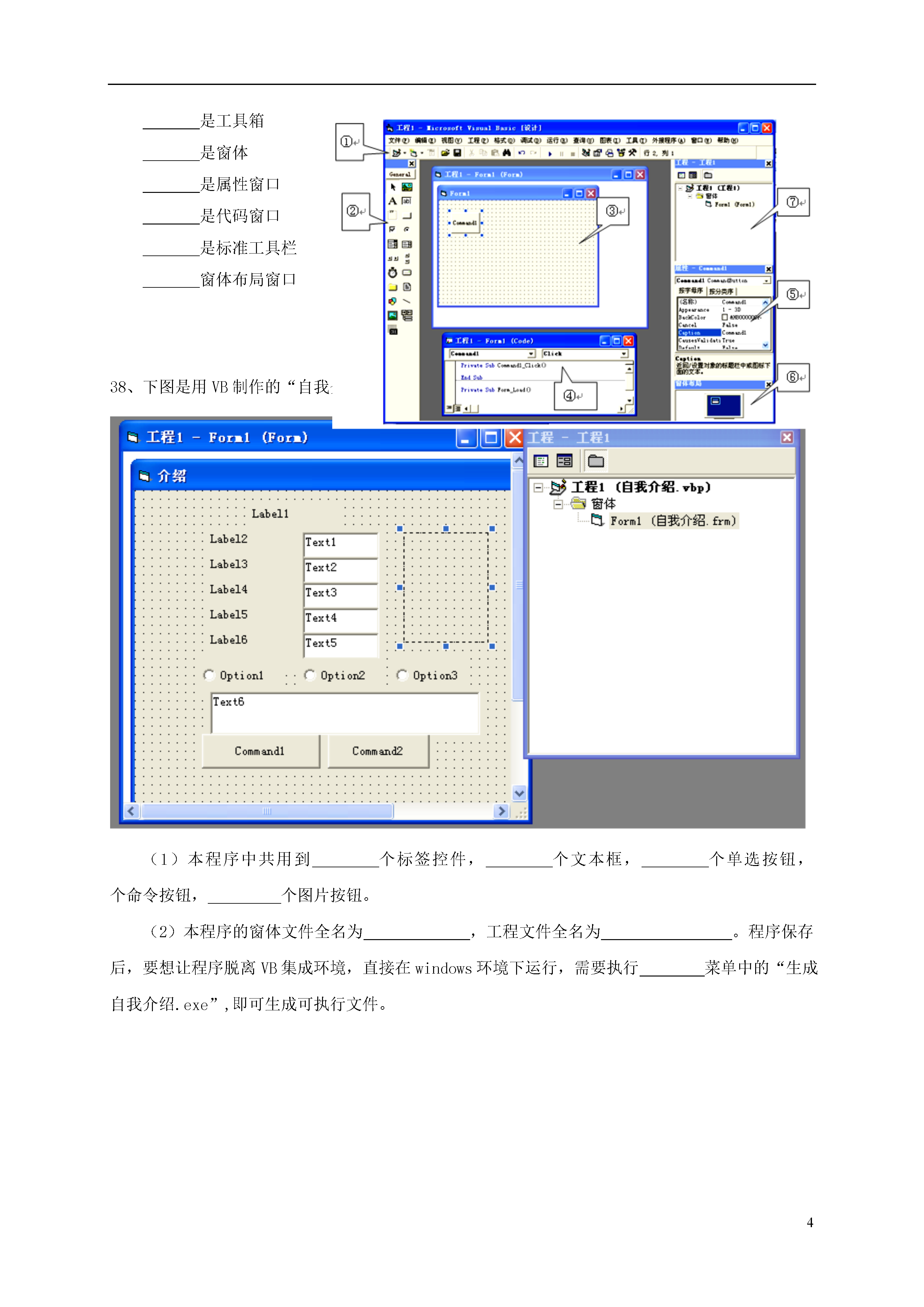Click the General tab of the toolbox

pos(400,175)
